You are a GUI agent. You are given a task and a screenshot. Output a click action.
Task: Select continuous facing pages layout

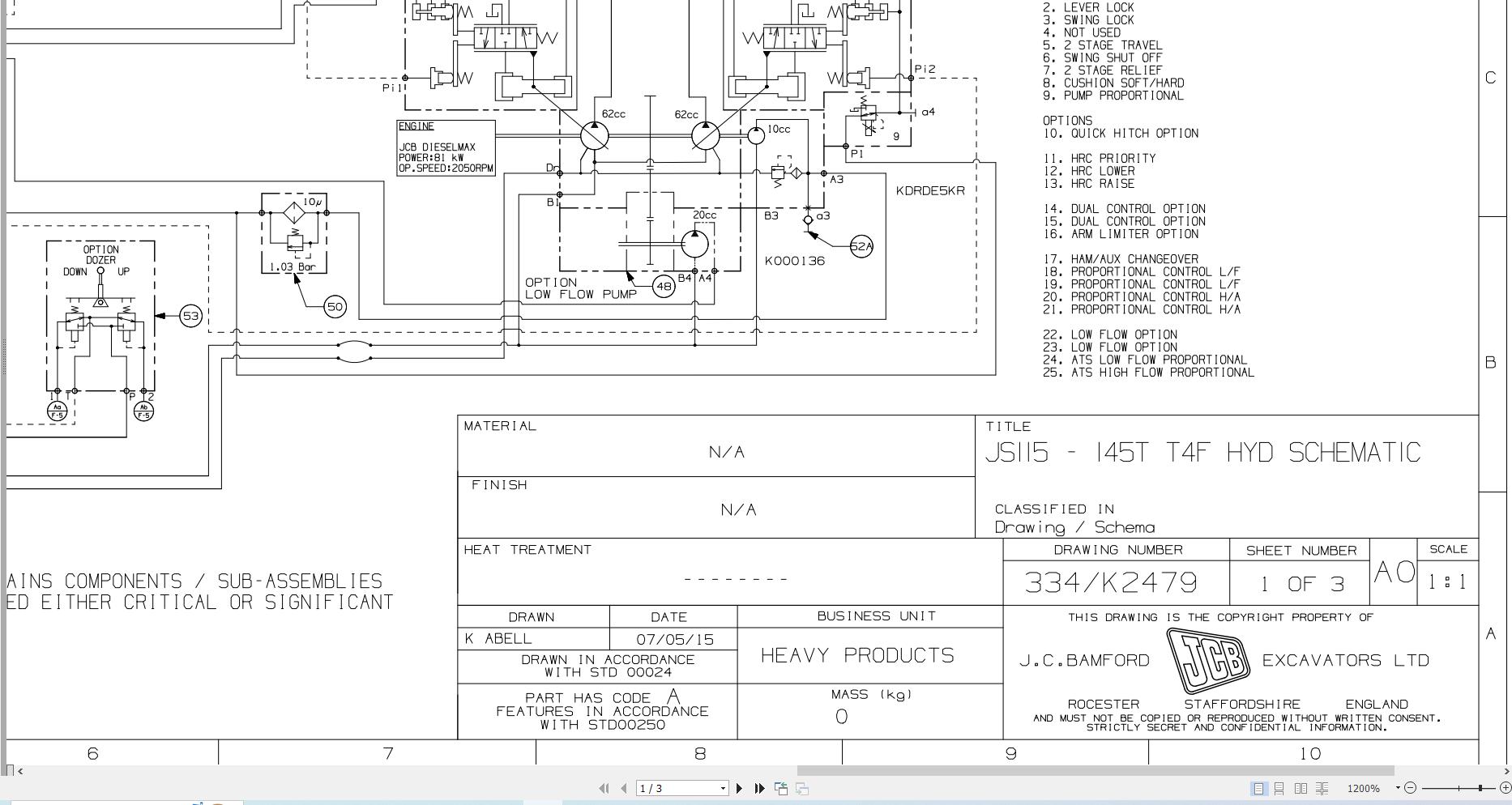pyautogui.click(x=1321, y=787)
